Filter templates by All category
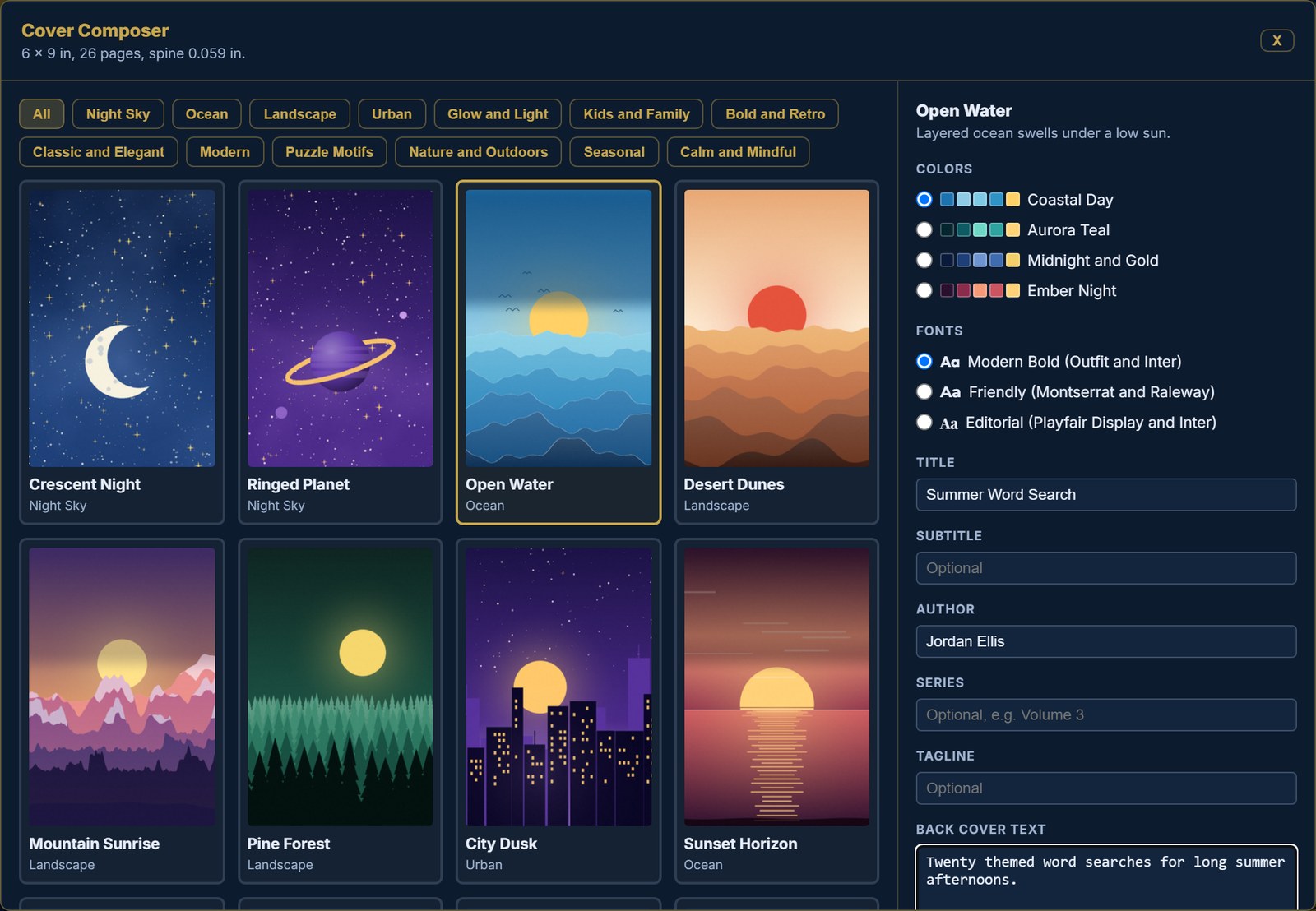The height and width of the screenshot is (911, 1316). coord(41,114)
